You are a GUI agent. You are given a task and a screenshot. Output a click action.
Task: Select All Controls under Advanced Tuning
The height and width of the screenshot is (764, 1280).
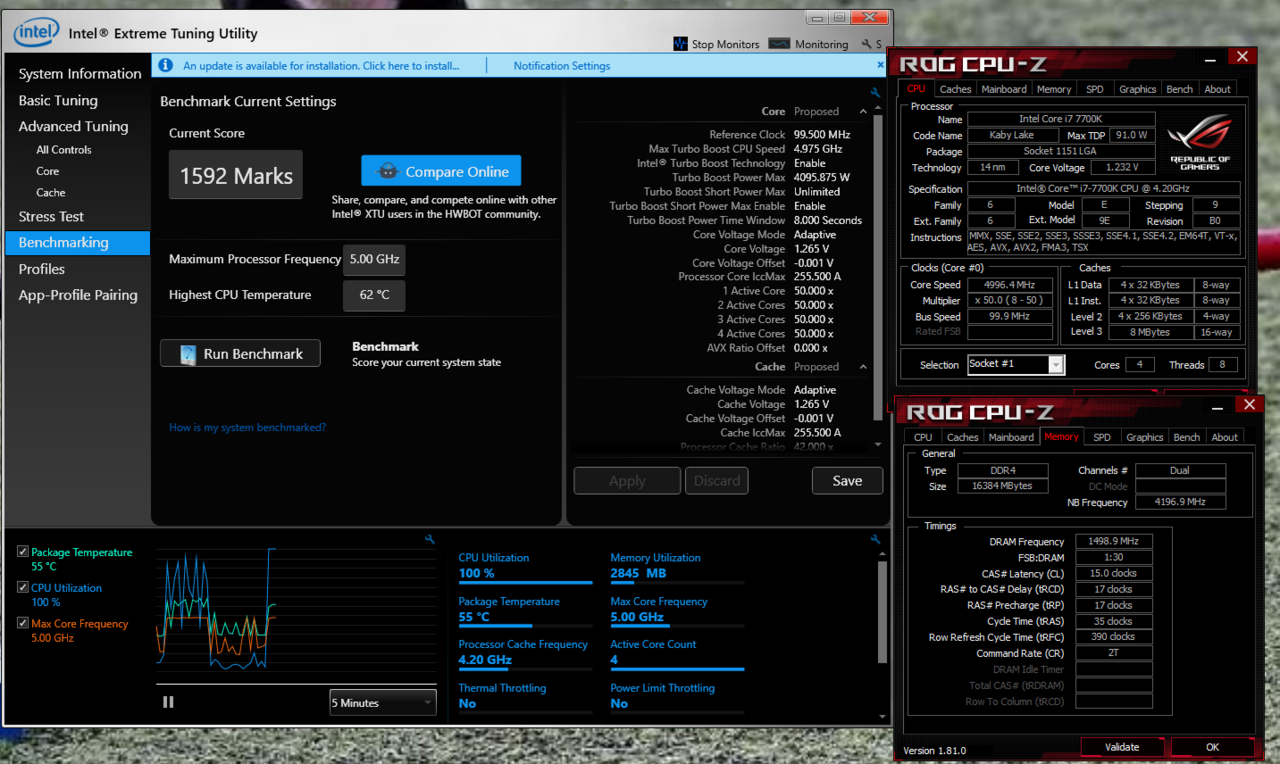tap(64, 150)
